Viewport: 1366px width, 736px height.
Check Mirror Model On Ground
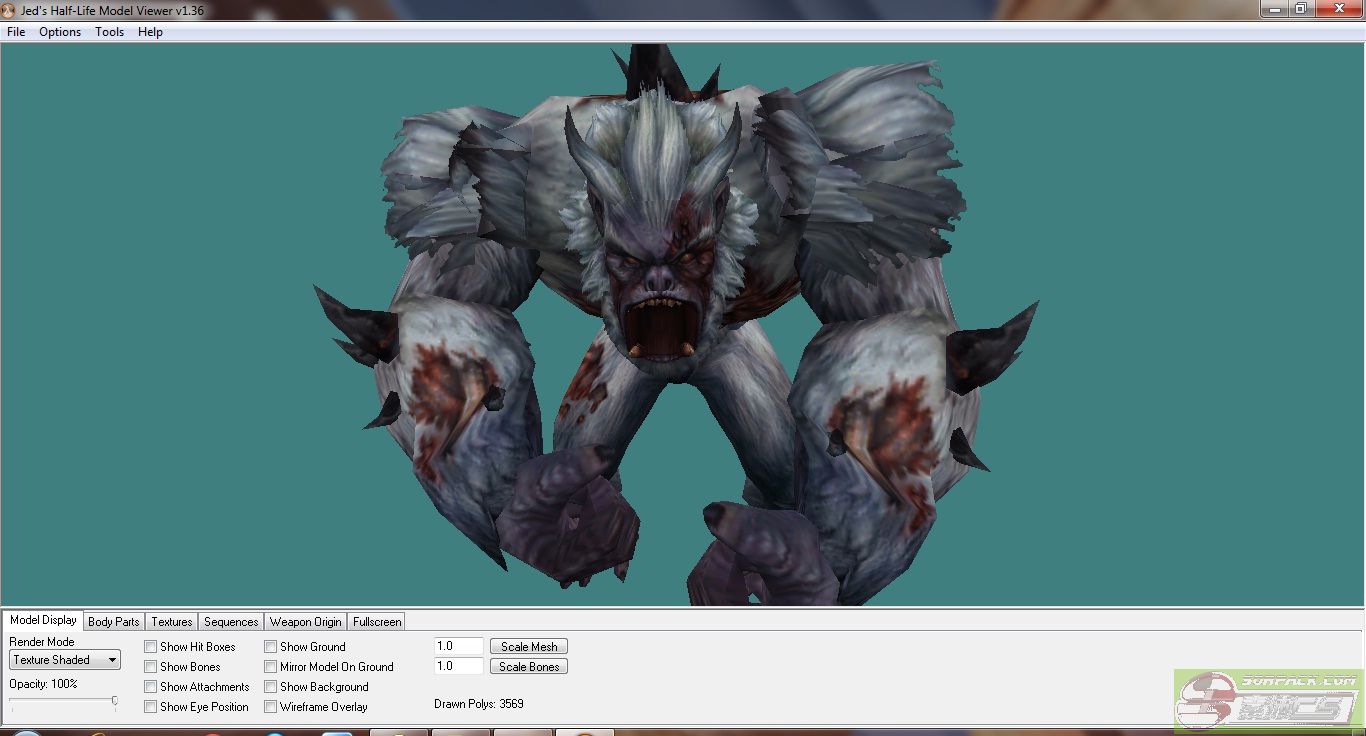pos(271,667)
